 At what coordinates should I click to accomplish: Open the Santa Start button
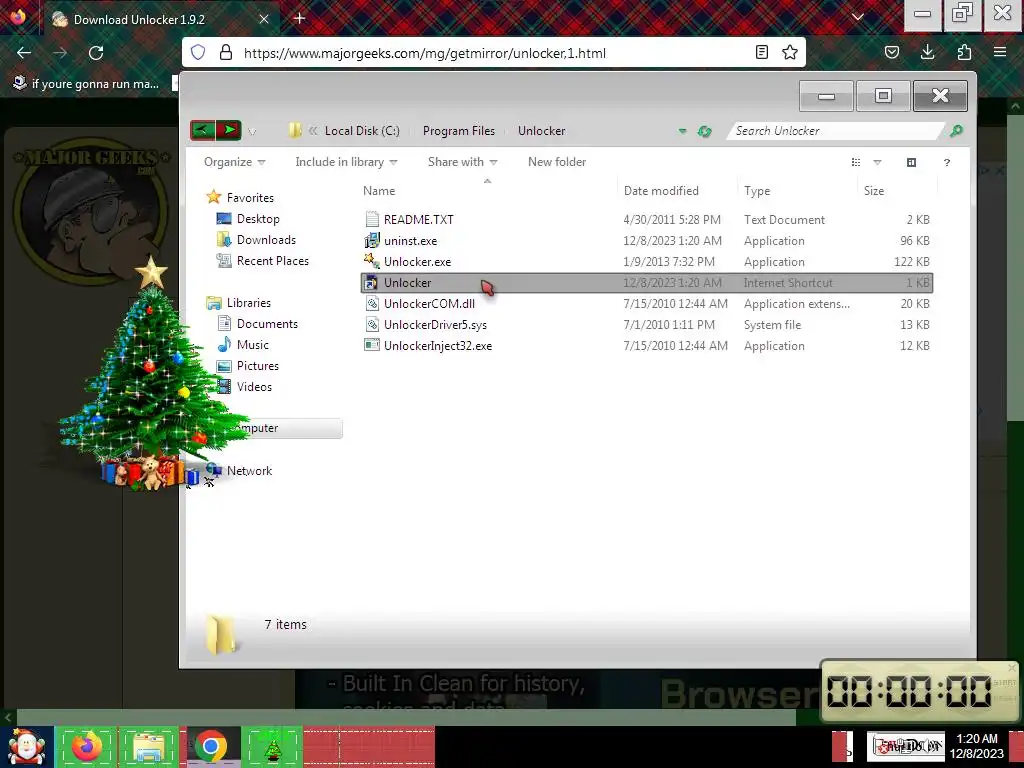27,746
